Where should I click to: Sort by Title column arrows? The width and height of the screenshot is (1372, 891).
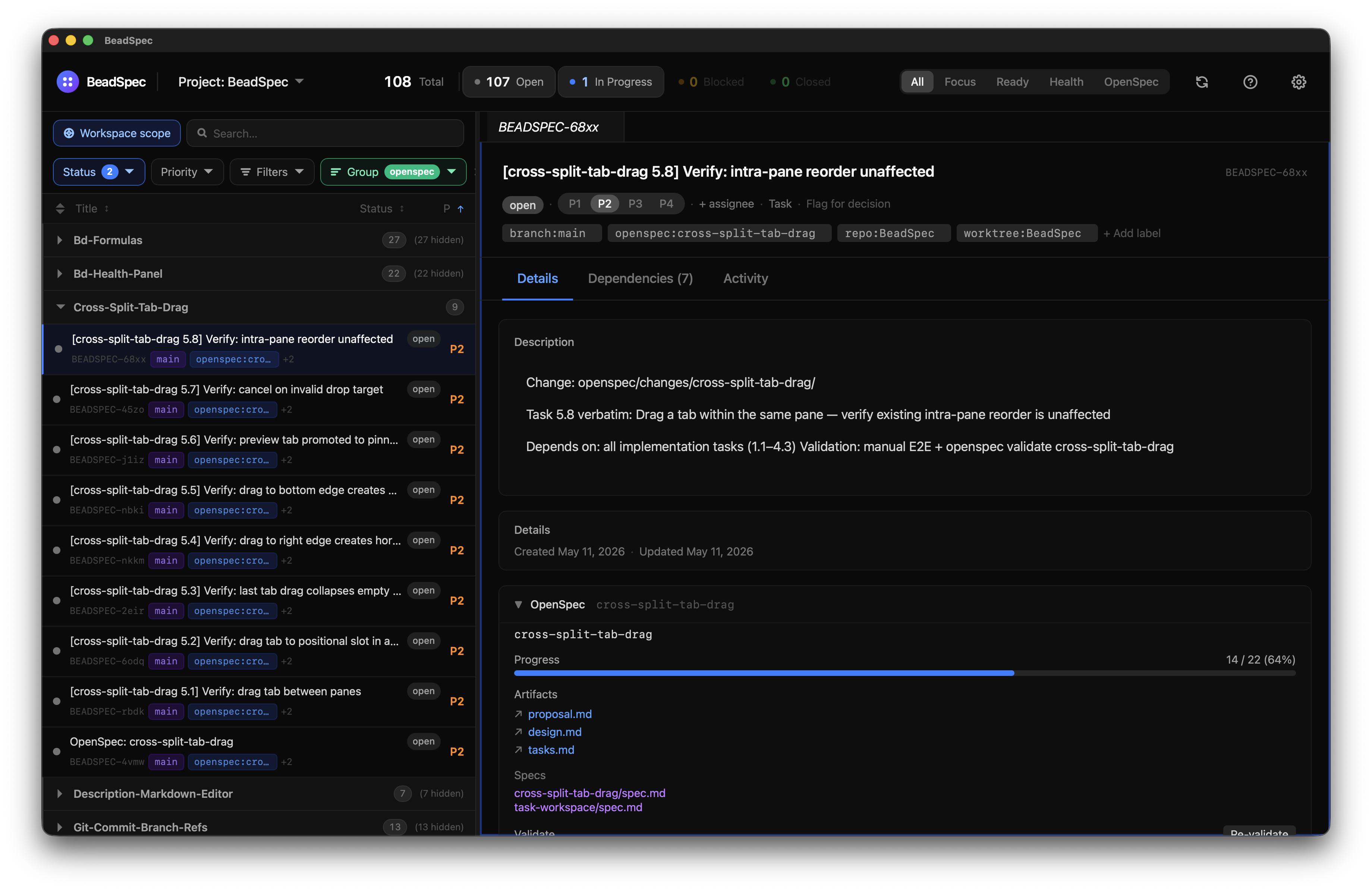click(107, 209)
